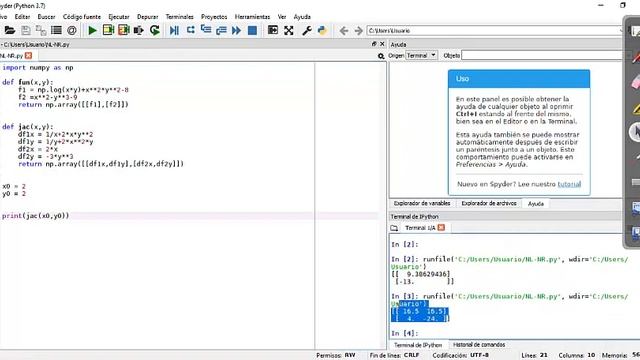Image resolution: width=640 pixels, height=360 pixels.
Task: Start debugging with the debug icon
Action: point(174,30)
